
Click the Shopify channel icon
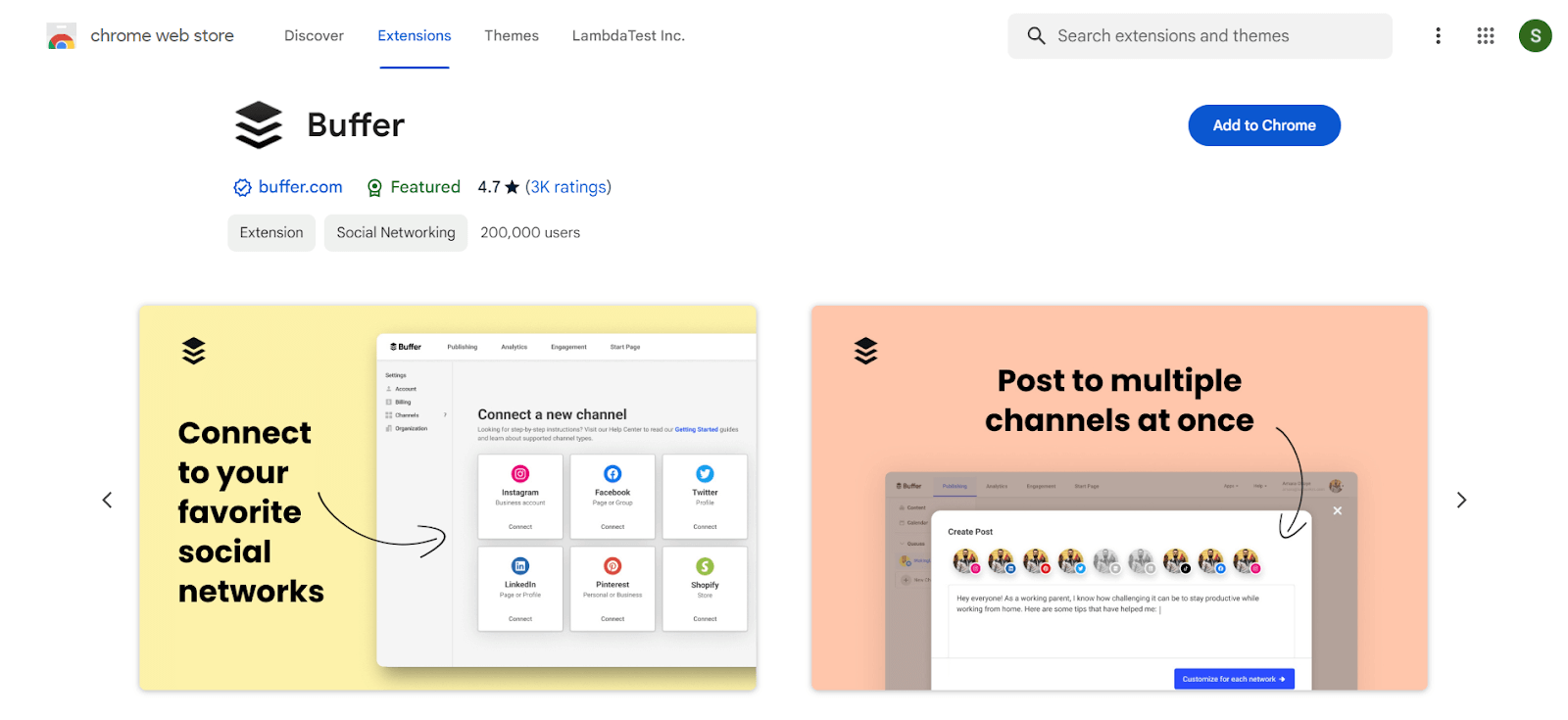705,566
